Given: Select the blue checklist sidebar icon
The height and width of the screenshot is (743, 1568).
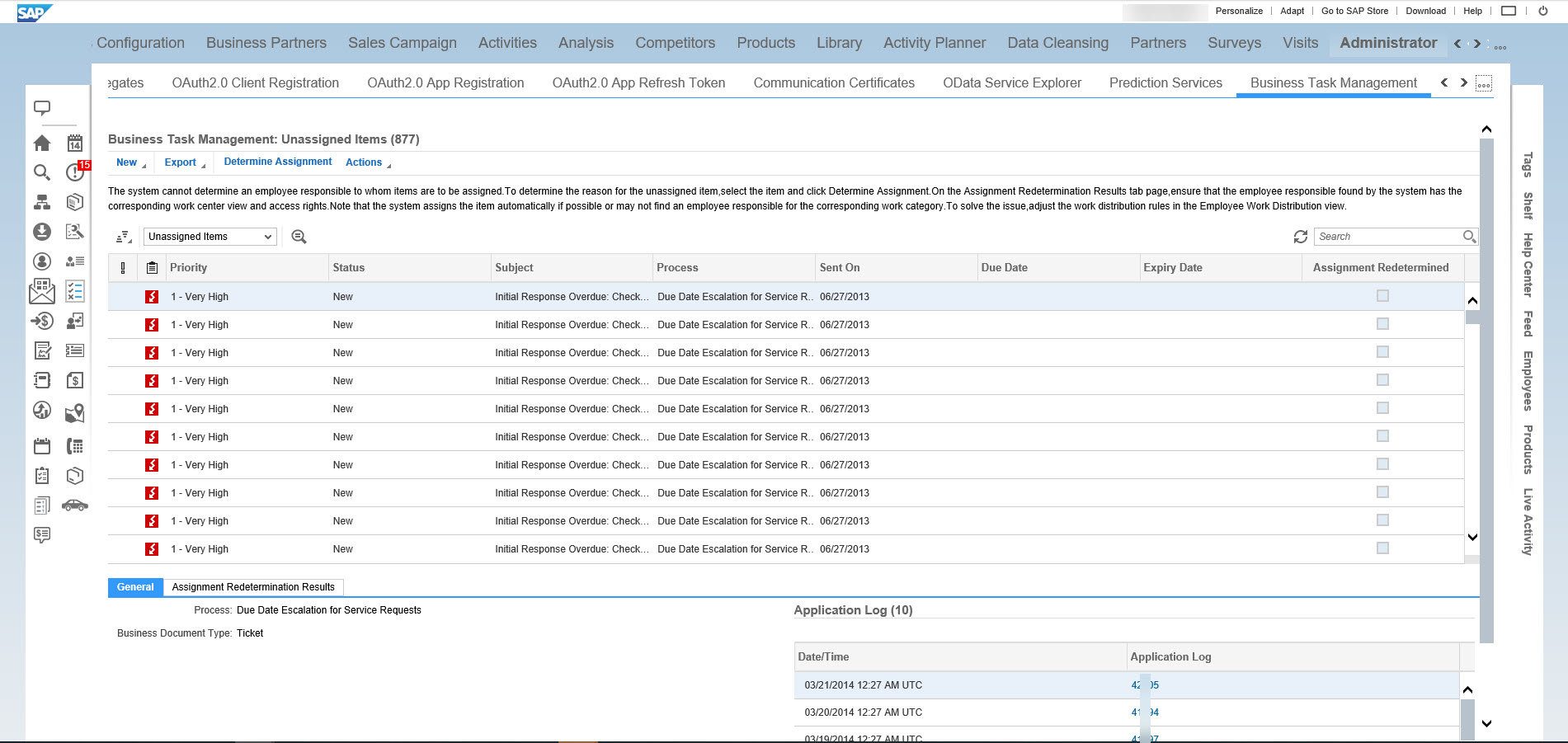Looking at the screenshot, I should 75,291.
